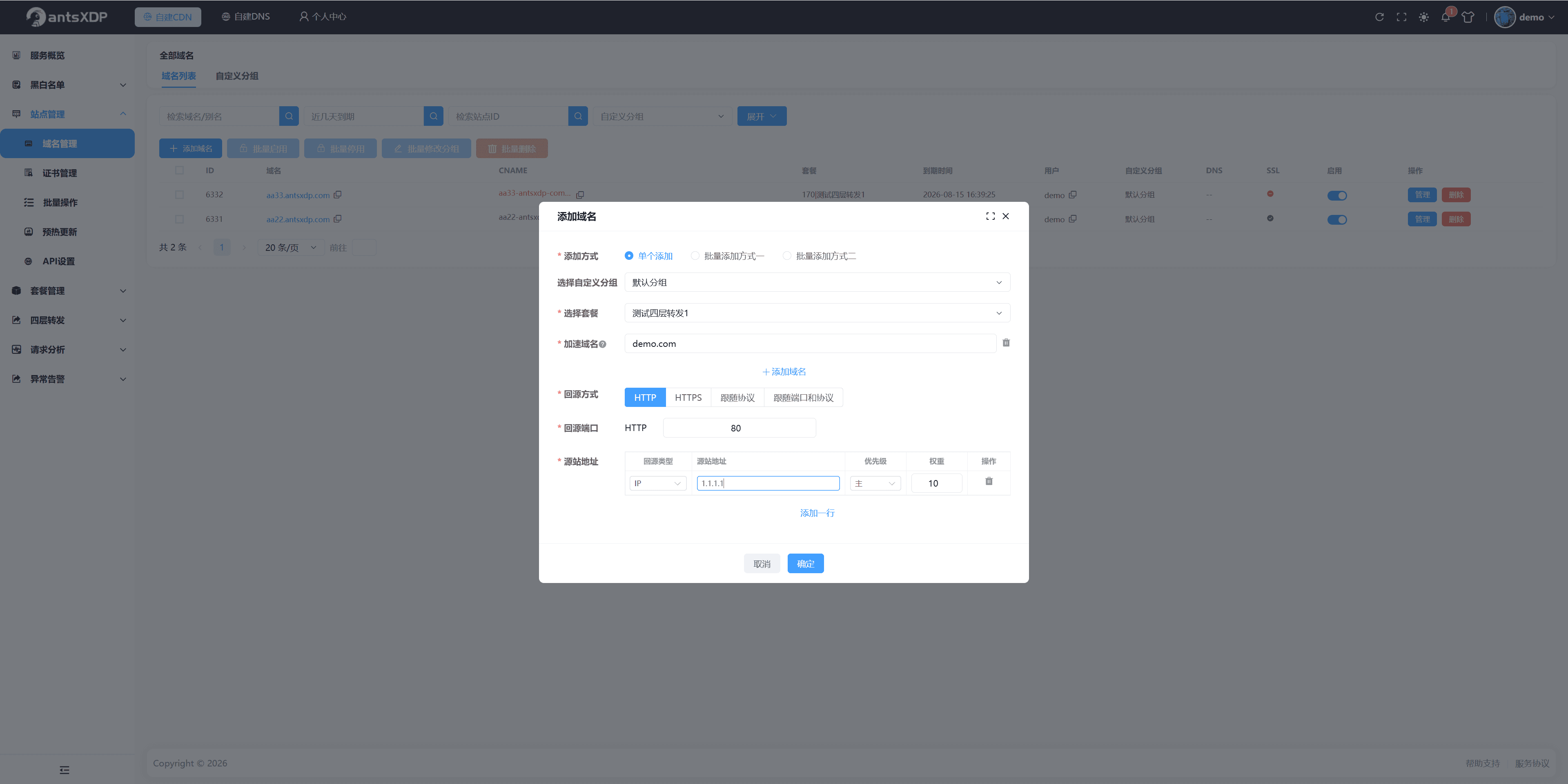
Task: Click the 添加一行 link
Action: click(817, 514)
